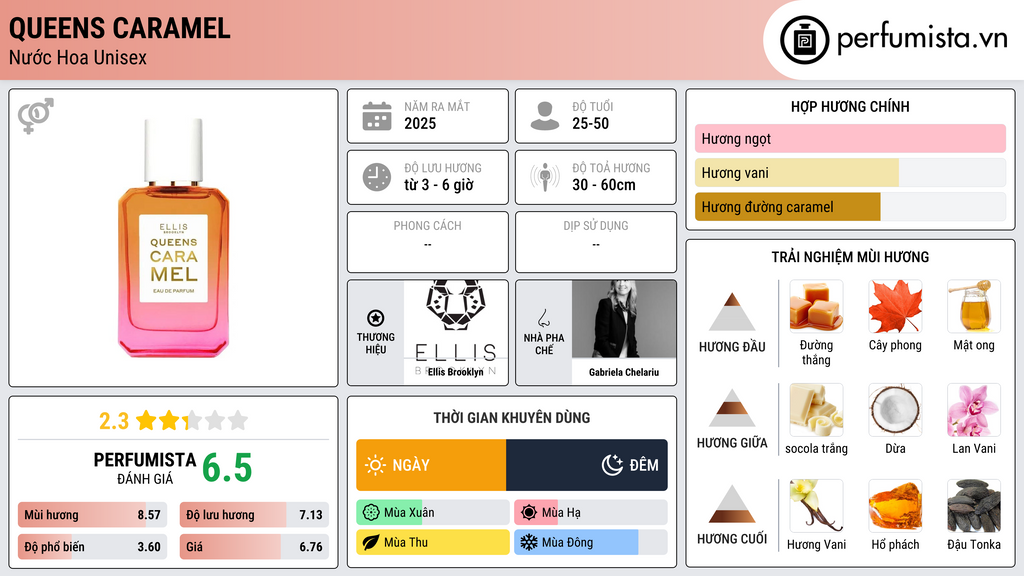Open the Đường thắng caramel note image
This screenshot has height=576, width=1024.
(816, 307)
